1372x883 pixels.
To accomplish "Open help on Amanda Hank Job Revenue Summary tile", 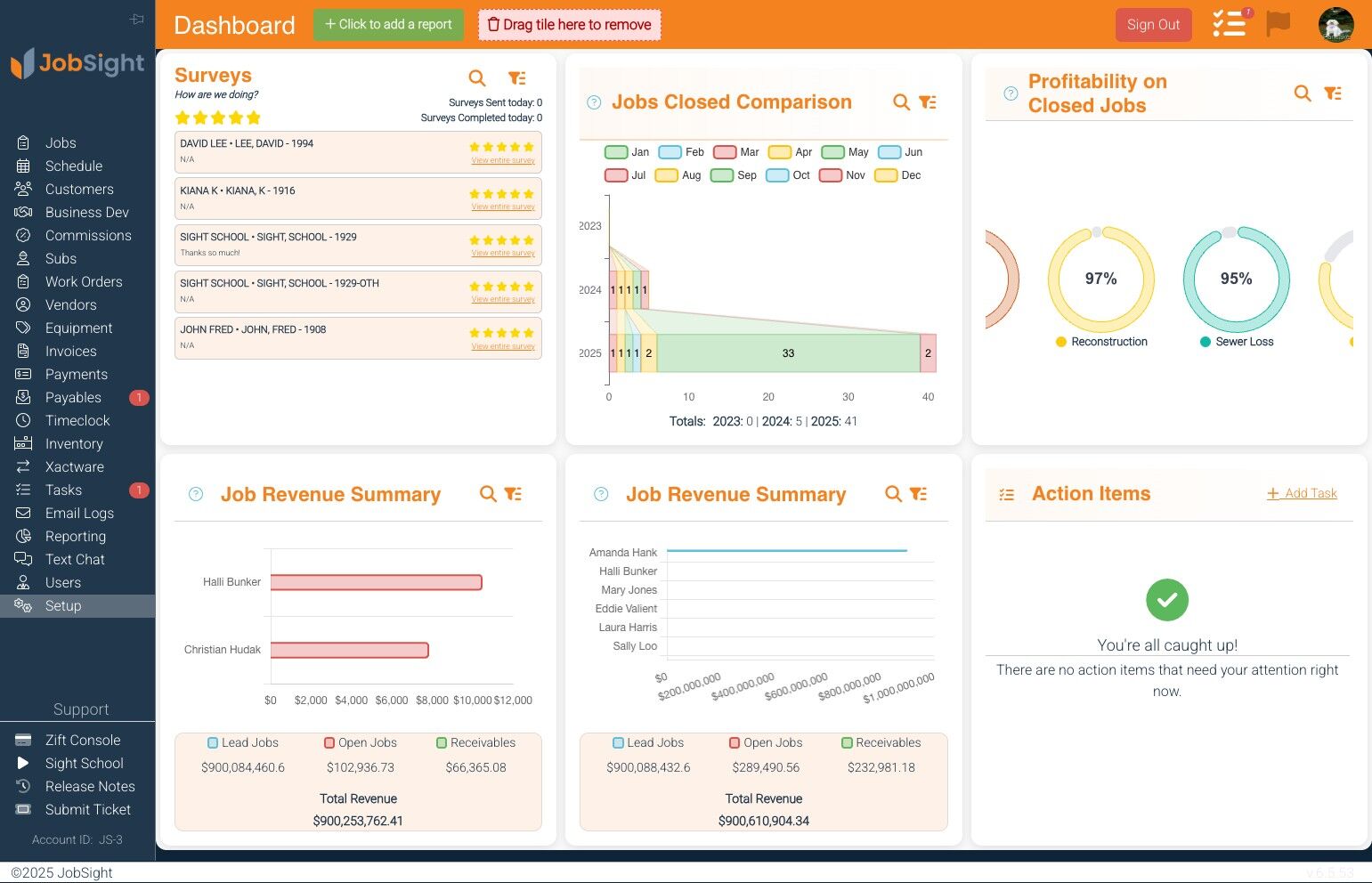I will click(601, 494).
